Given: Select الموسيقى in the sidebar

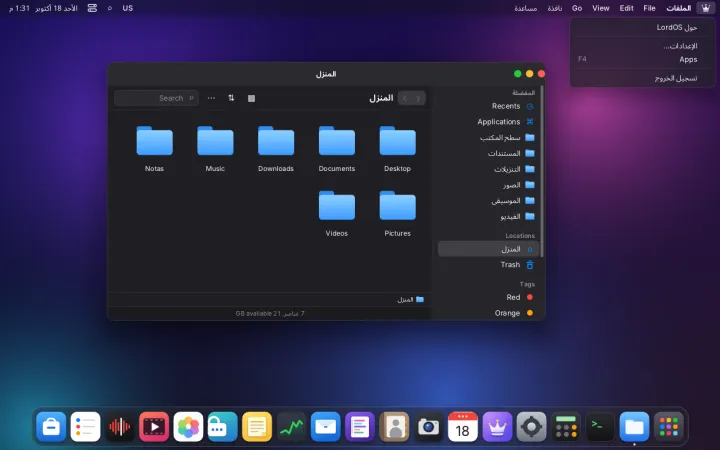Looking at the screenshot, I should coord(488,201).
